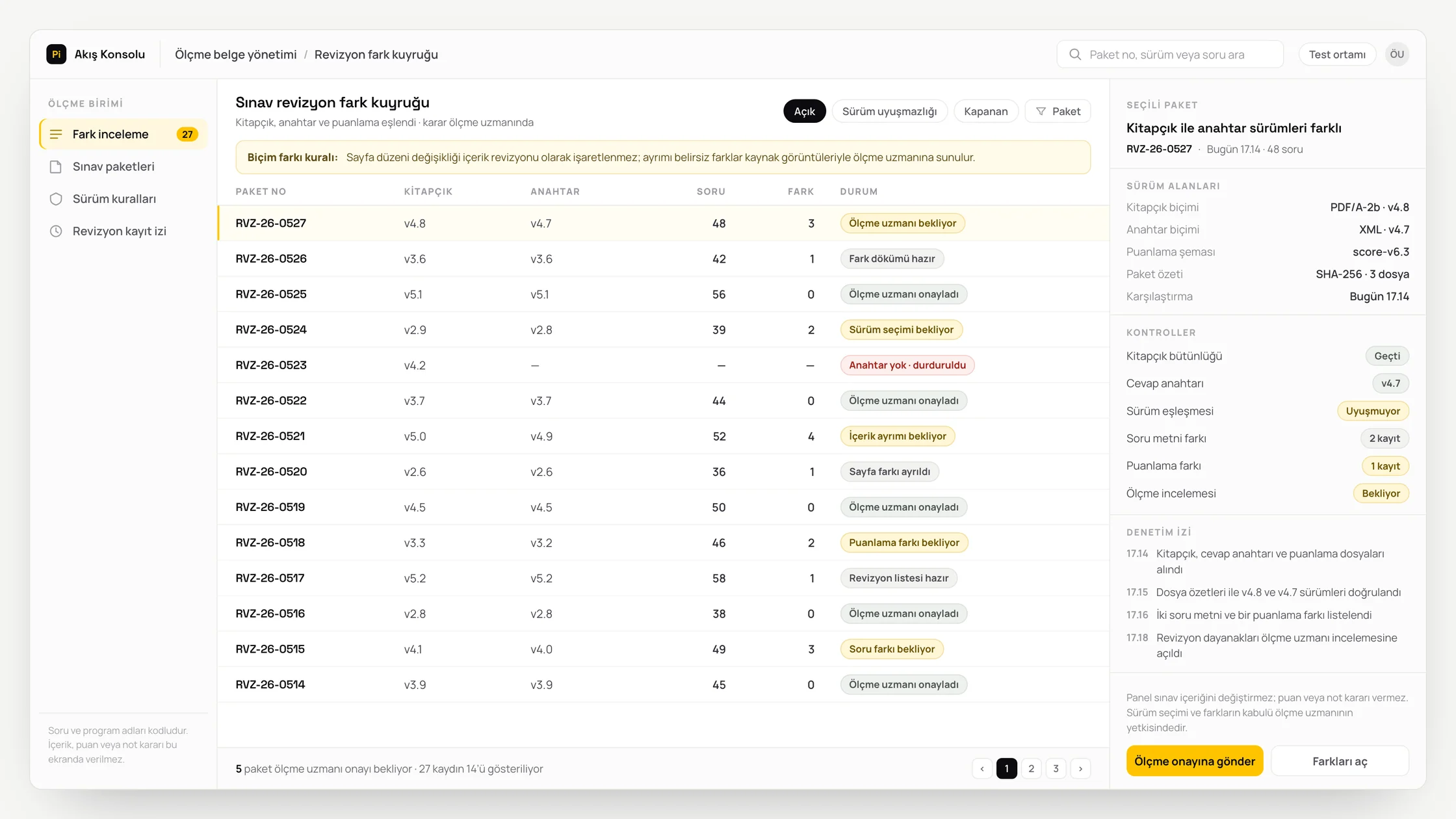Click '2 kayıt' badge for Soru metni farkı
This screenshot has height=819, width=1456.
point(1384,439)
